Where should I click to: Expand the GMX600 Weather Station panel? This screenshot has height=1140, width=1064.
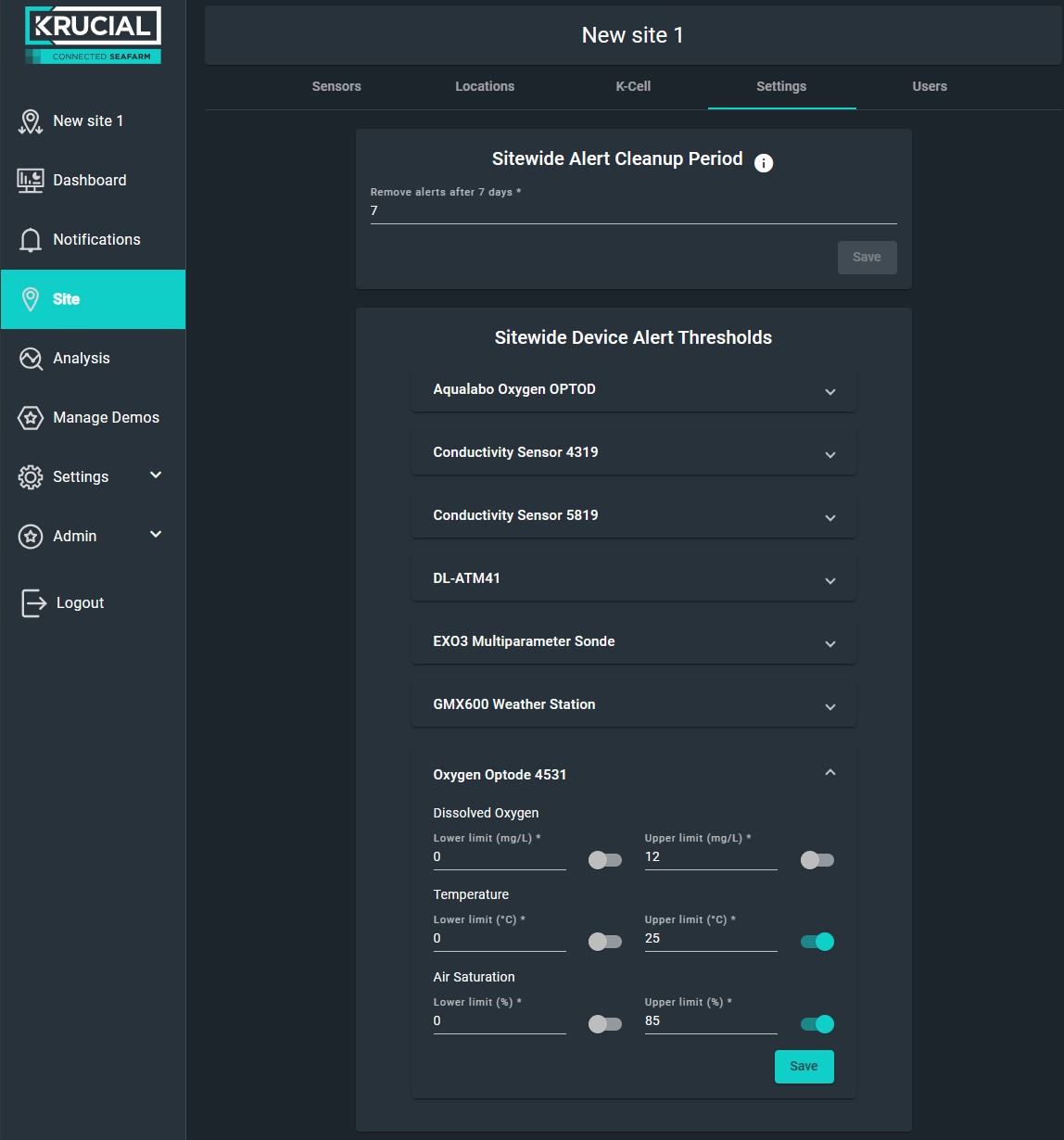tap(634, 705)
